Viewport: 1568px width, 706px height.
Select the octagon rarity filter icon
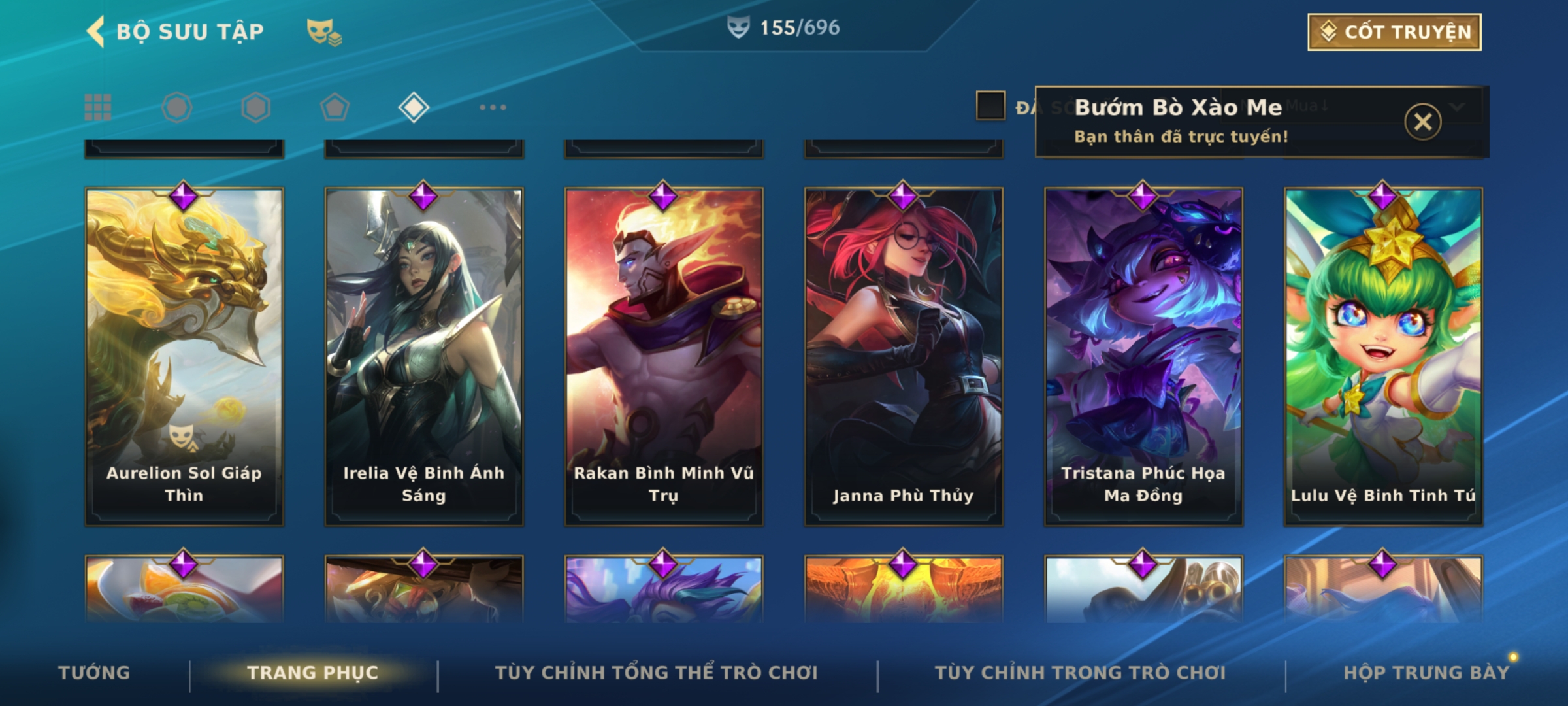pos(177,107)
